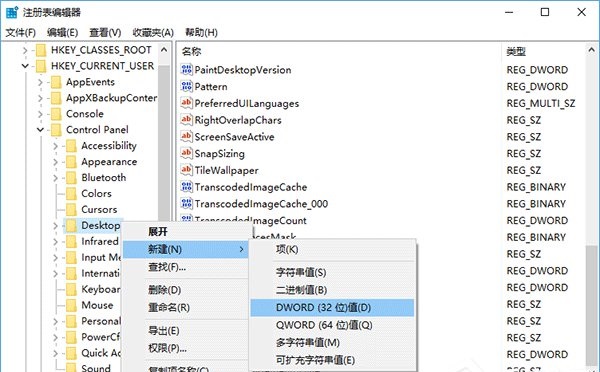Click the TranscodedImageCache binary icon
This screenshot has width=600, height=372.
tap(186, 187)
